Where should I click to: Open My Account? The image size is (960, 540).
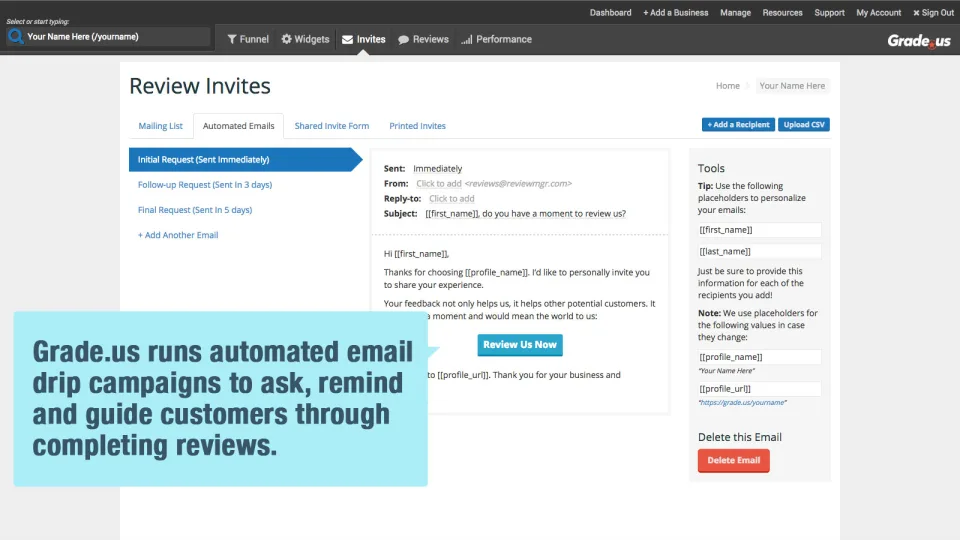(x=879, y=12)
